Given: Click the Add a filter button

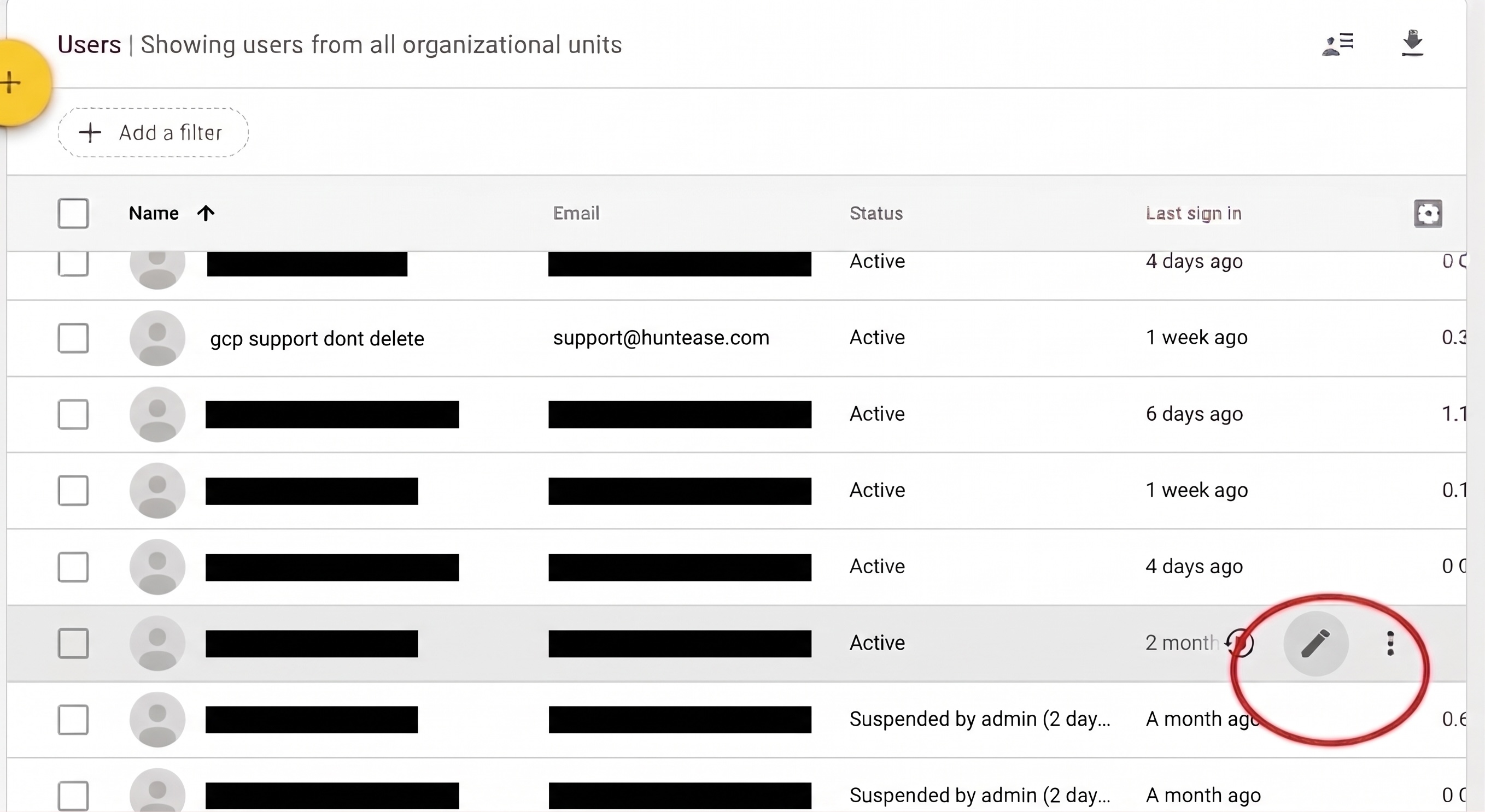Looking at the screenshot, I should click(153, 133).
